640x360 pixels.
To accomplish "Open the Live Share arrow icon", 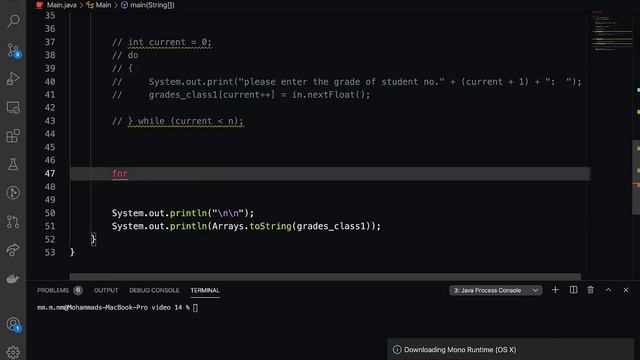I will point(13,250).
